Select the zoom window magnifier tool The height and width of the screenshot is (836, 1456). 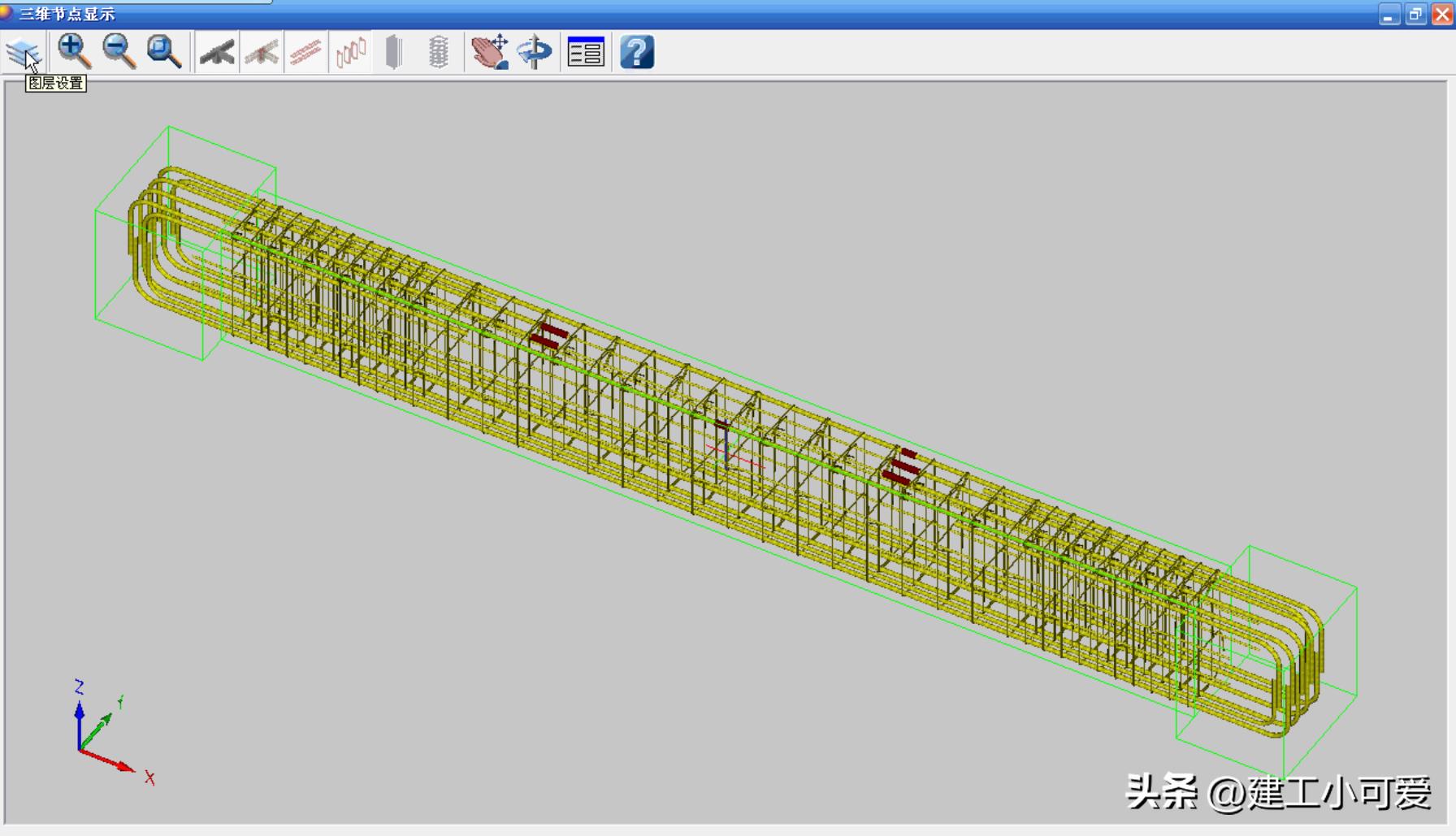tap(163, 52)
